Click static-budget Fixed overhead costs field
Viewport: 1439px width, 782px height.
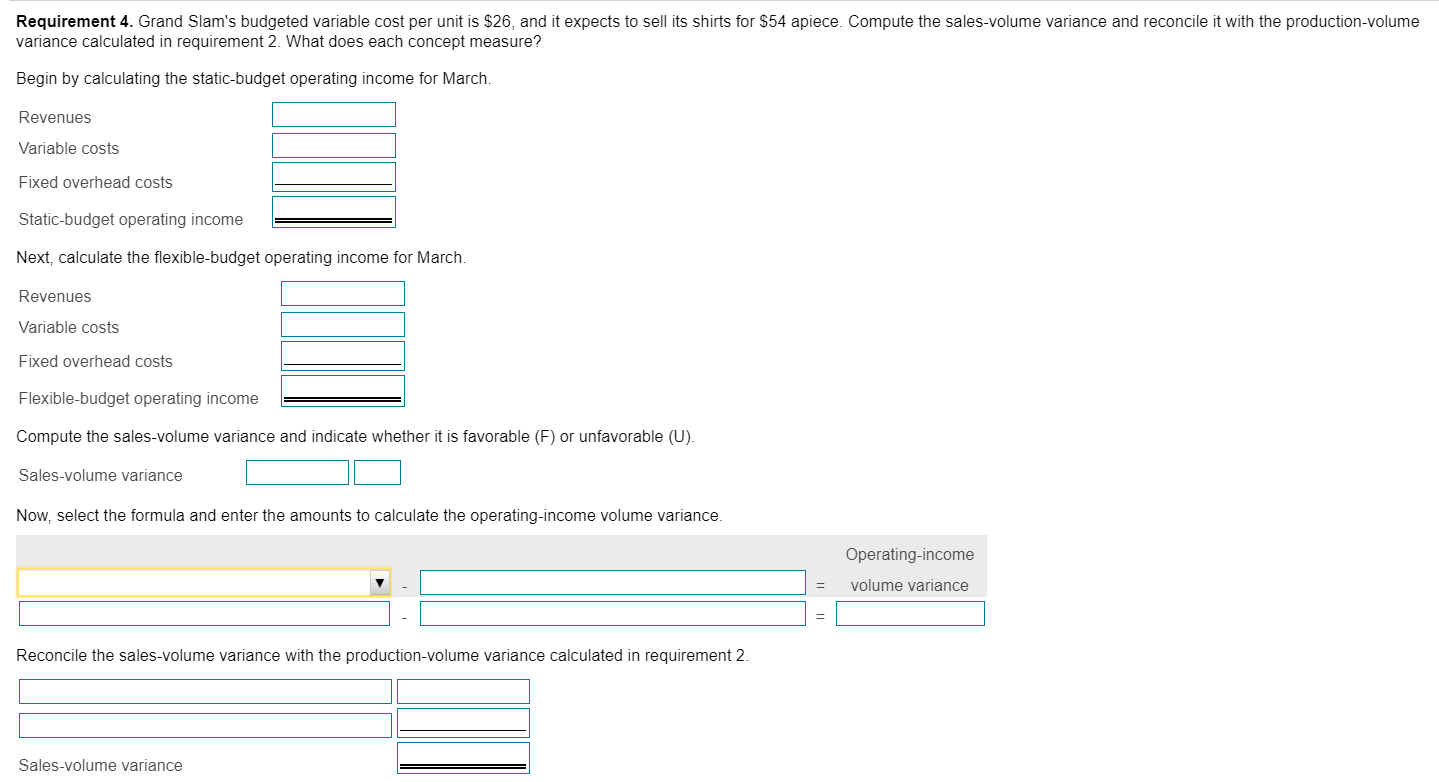pyautogui.click(x=334, y=177)
